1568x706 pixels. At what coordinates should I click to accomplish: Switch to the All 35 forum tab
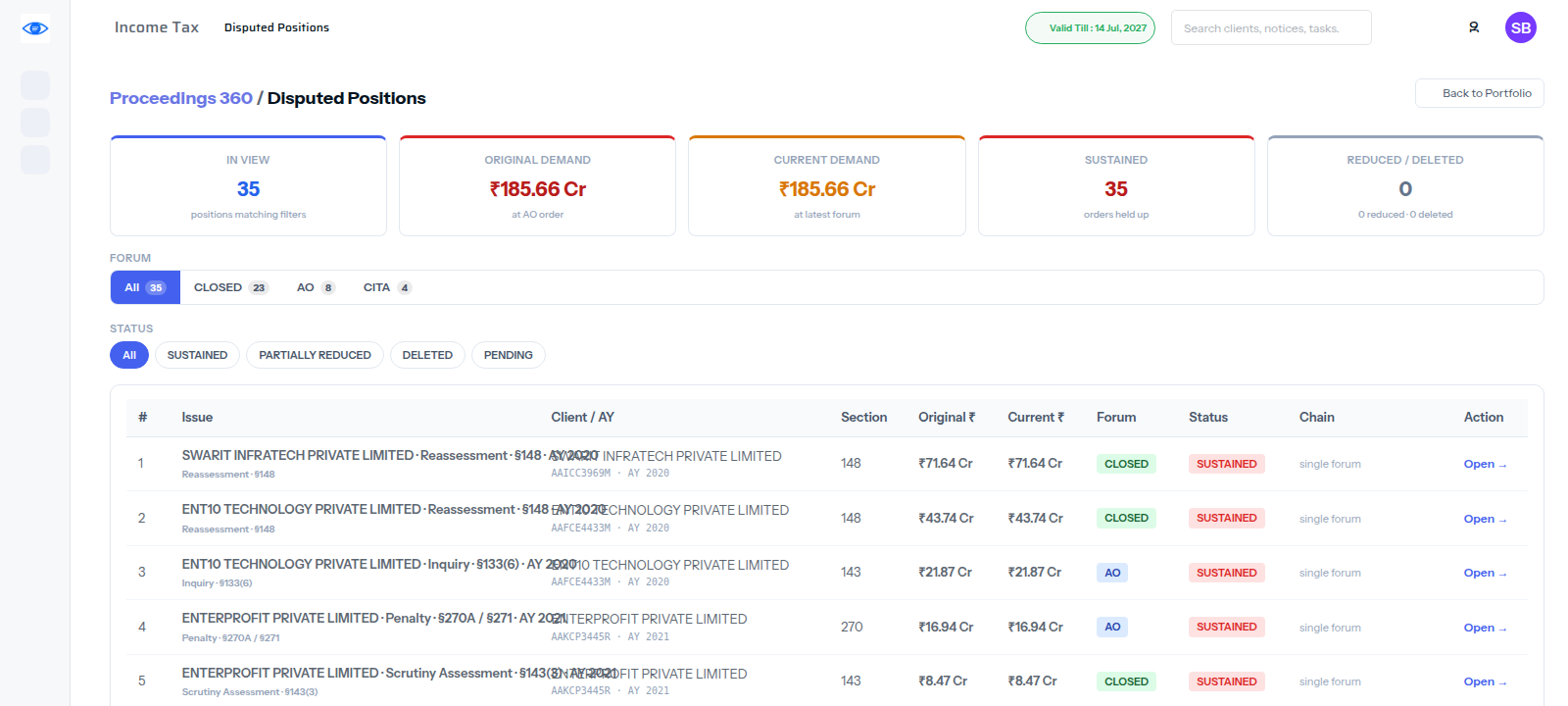click(145, 287)
